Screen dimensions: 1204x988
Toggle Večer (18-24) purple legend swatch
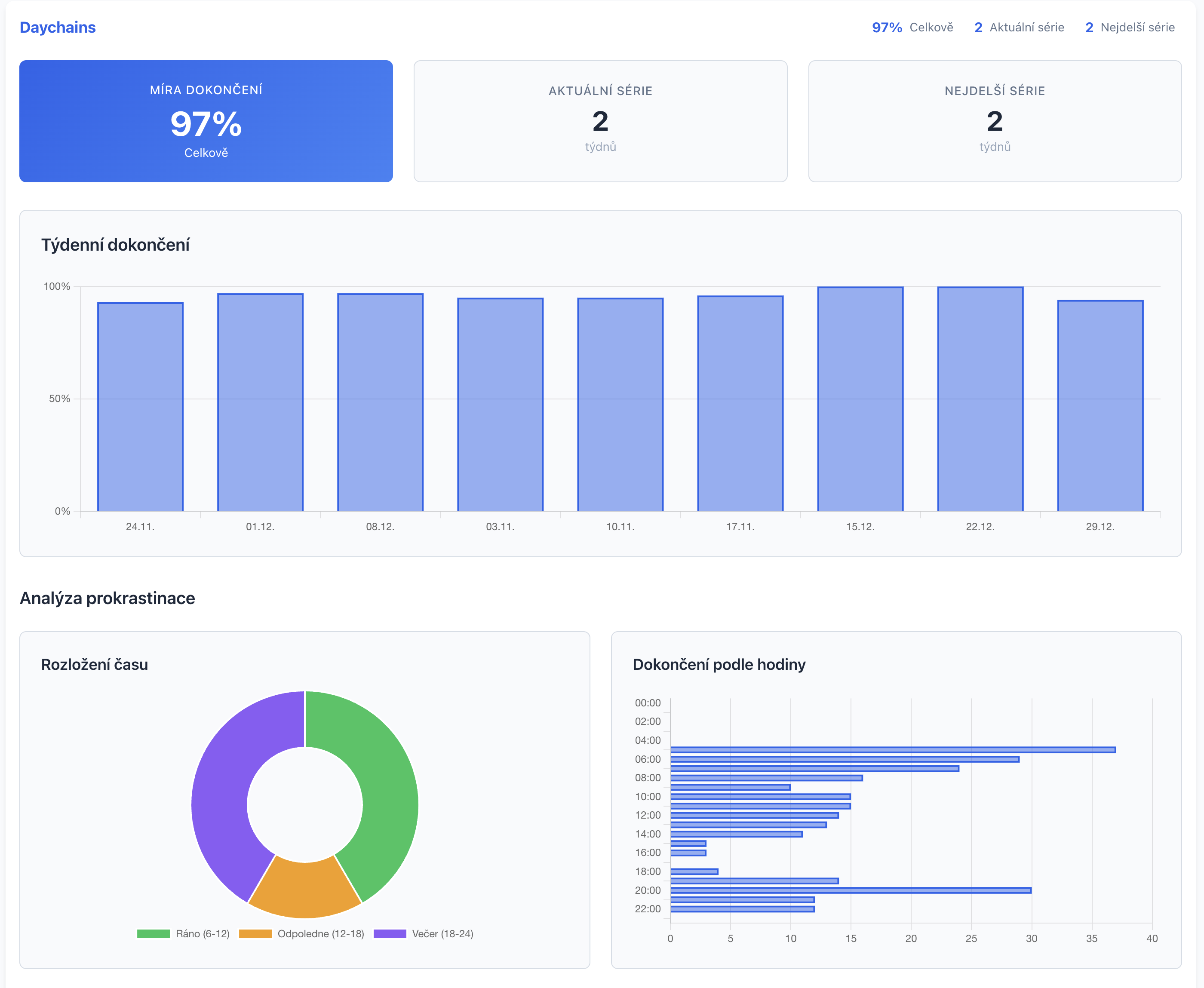[x=390, y=934]
